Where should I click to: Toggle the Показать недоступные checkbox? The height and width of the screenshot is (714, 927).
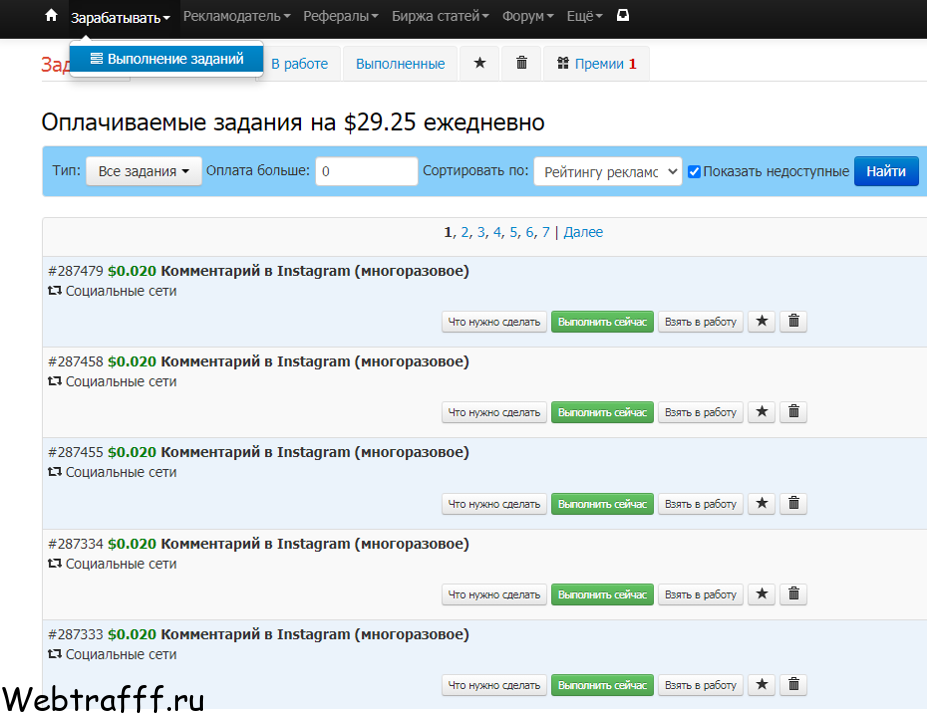point(694,171)
